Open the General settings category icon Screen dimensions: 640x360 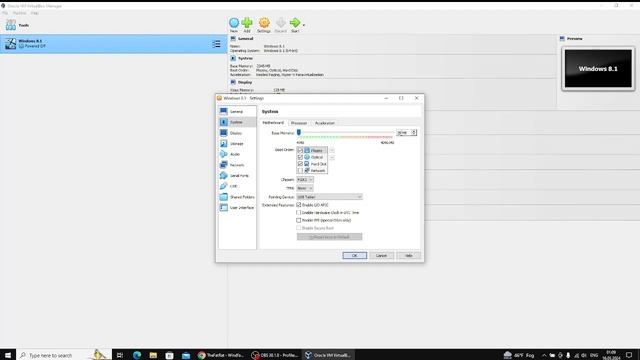coord(224,111)
